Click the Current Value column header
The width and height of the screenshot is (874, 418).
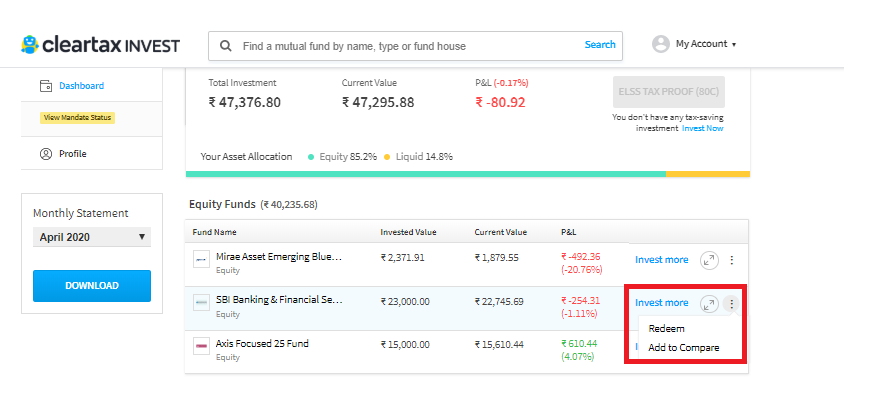pyautogui.click(x=501, y=232)
